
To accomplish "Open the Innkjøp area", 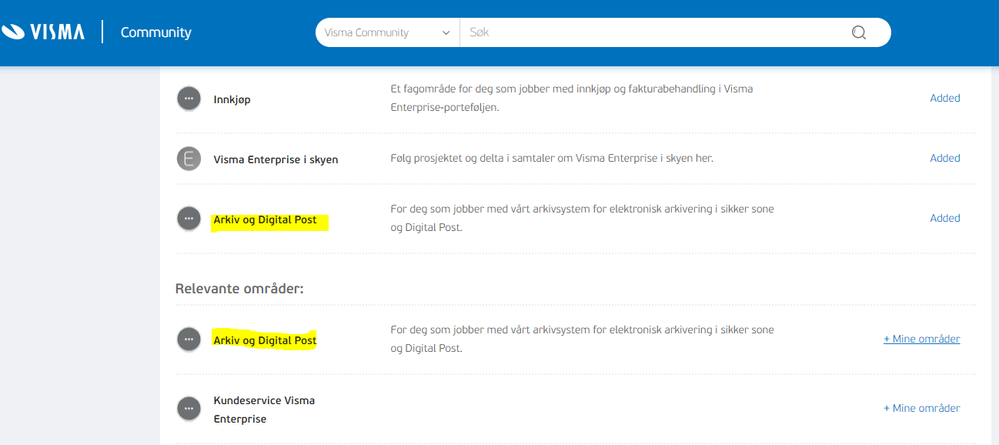I will click(x=232, y=100).
